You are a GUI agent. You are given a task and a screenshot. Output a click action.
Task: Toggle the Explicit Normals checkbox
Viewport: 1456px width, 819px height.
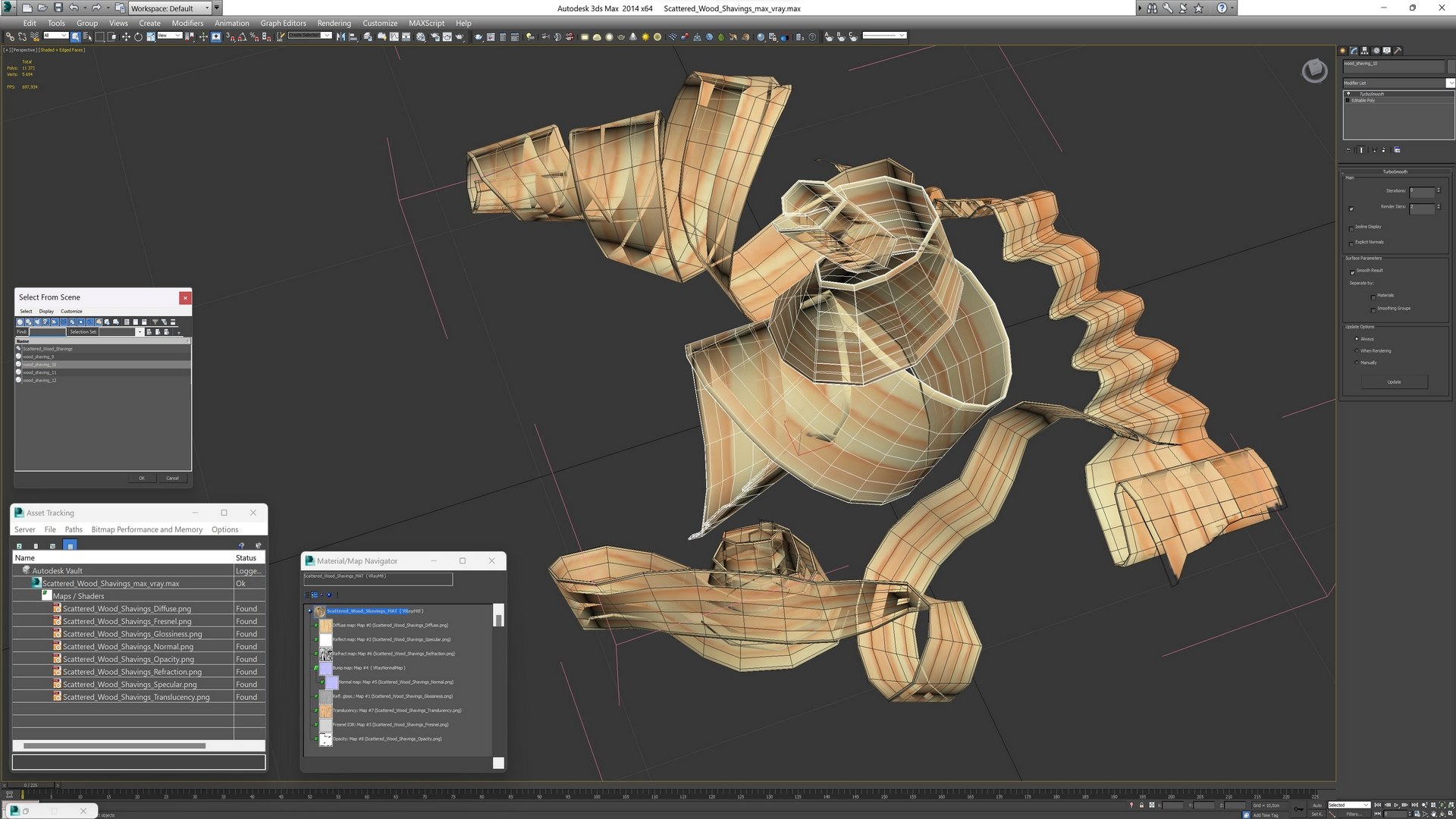pyautogui.click(x=1351, y=243)
